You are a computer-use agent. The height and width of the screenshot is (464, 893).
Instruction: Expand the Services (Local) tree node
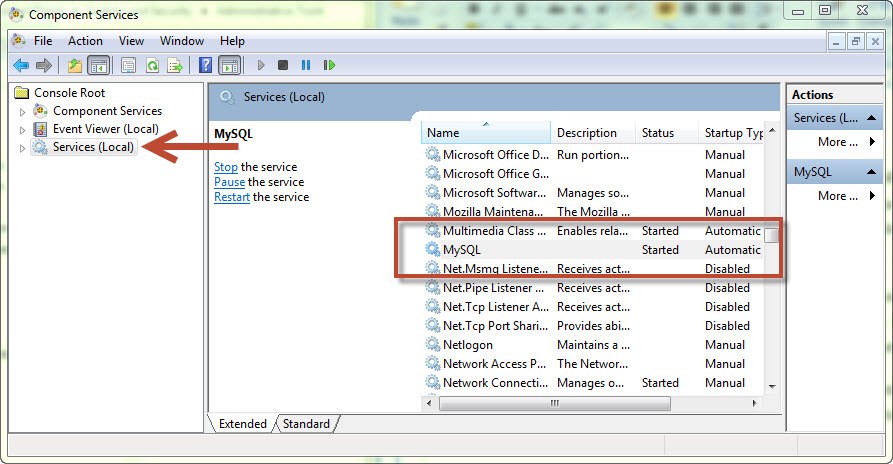22,148
